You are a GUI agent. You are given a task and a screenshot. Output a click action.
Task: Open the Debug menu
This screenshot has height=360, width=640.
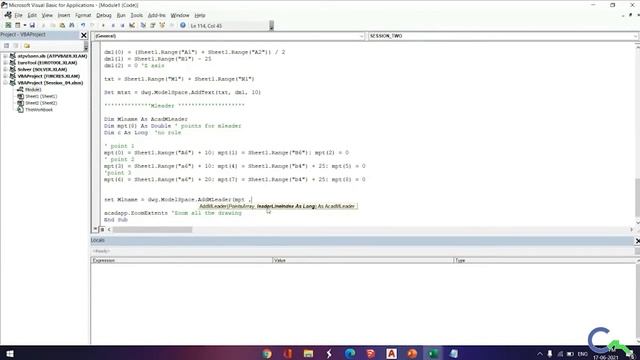coord(104,15)
